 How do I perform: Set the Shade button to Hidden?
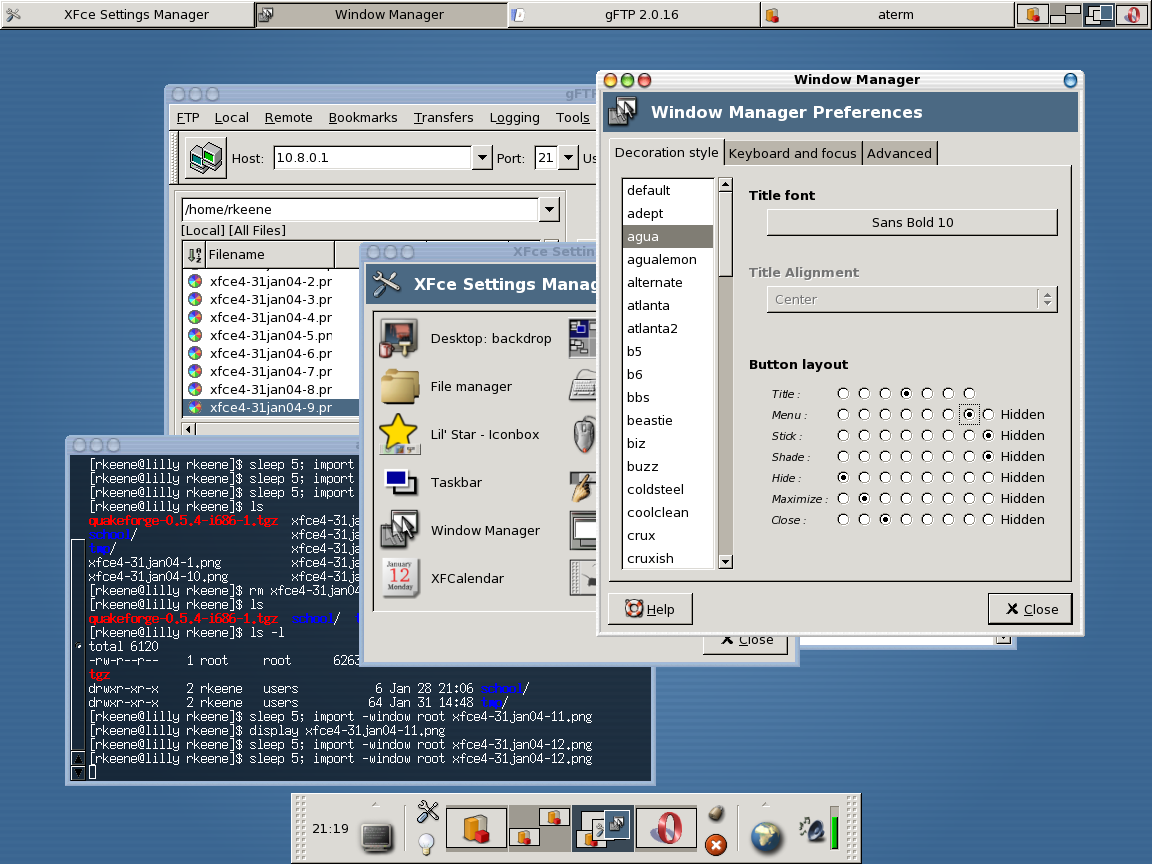click(988, 456)
